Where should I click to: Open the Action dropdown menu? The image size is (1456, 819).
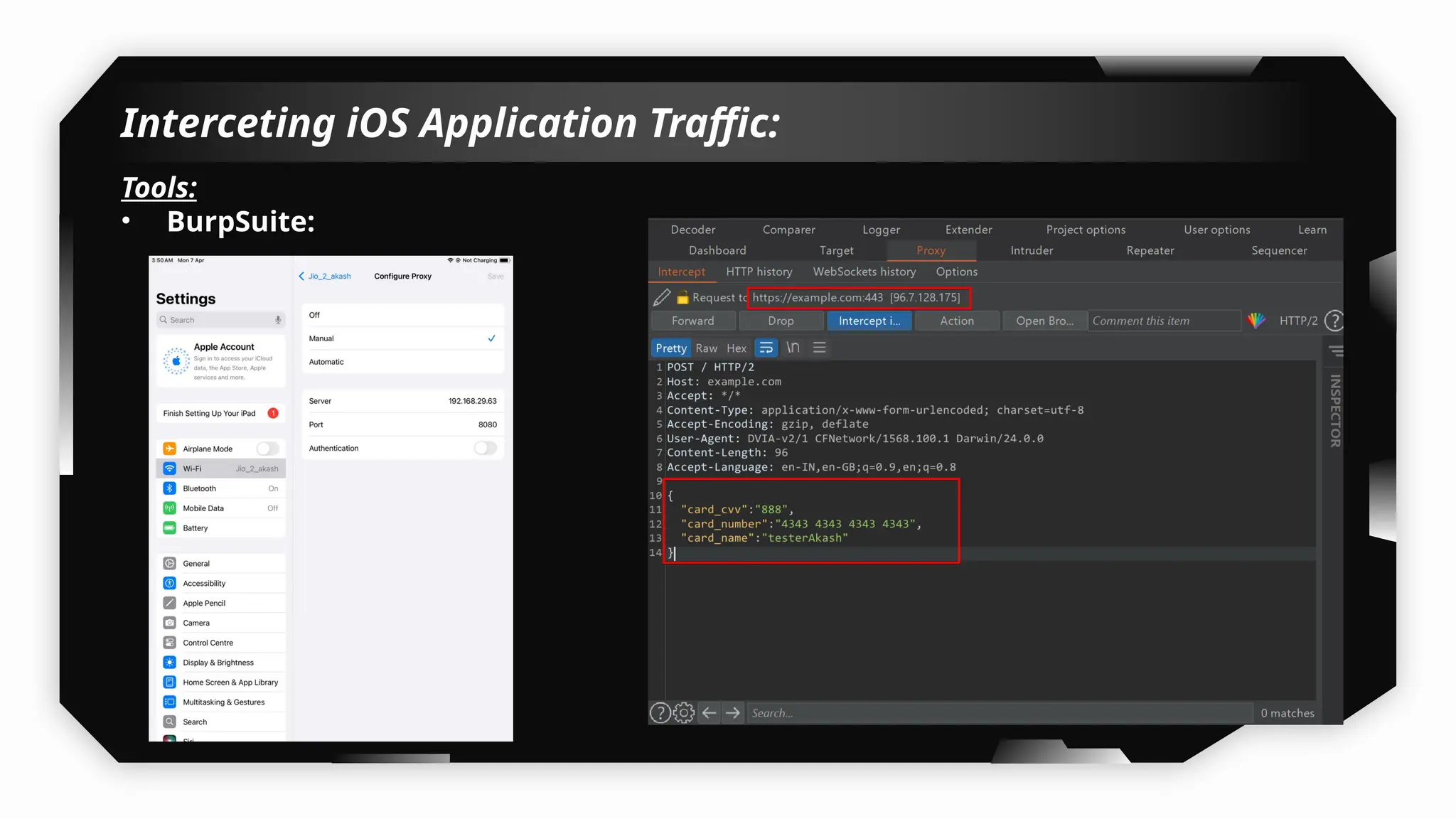pyautogui.click(x=957, y=321)
